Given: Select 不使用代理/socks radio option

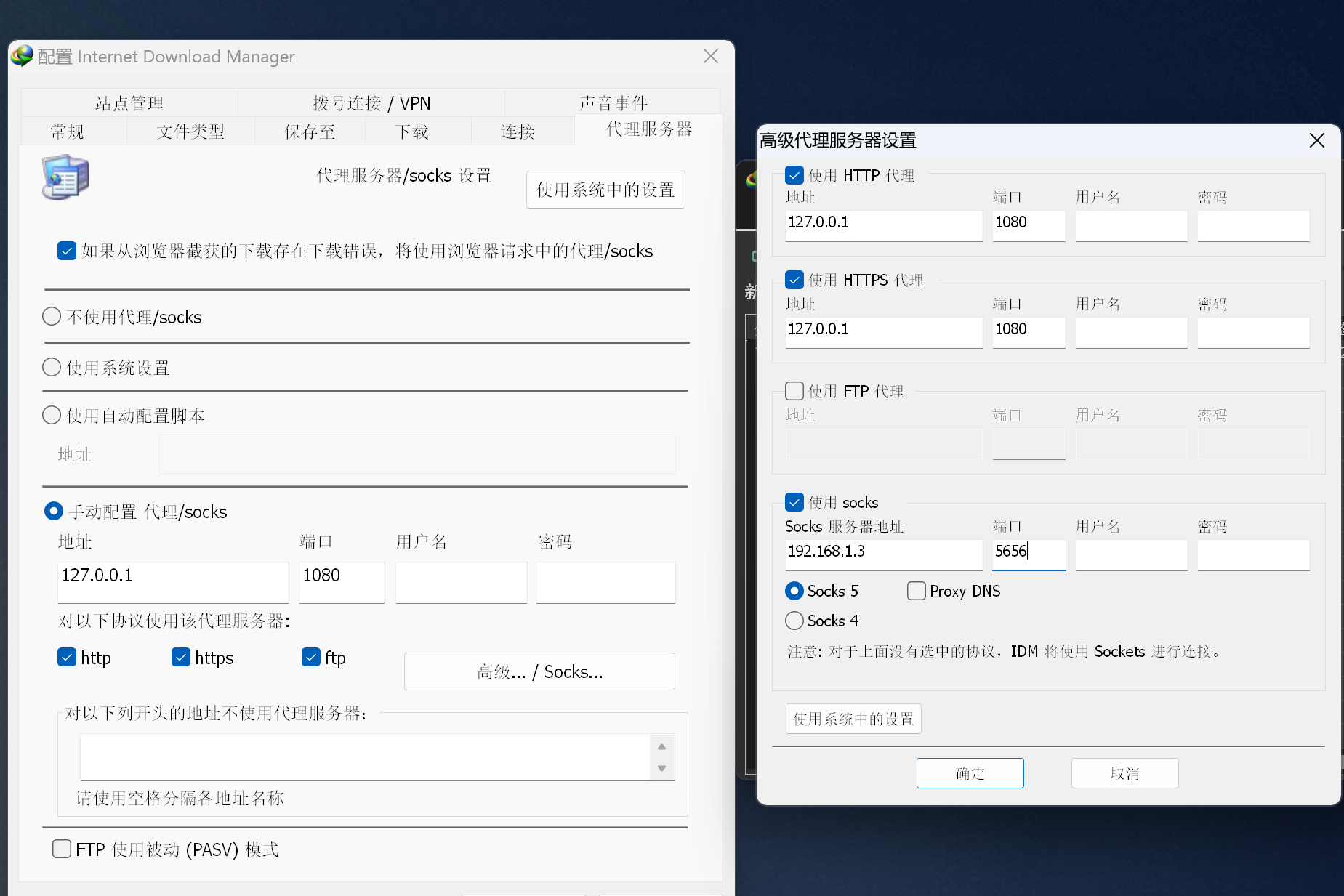Looking at the screenshot, I should pos(52,317).
